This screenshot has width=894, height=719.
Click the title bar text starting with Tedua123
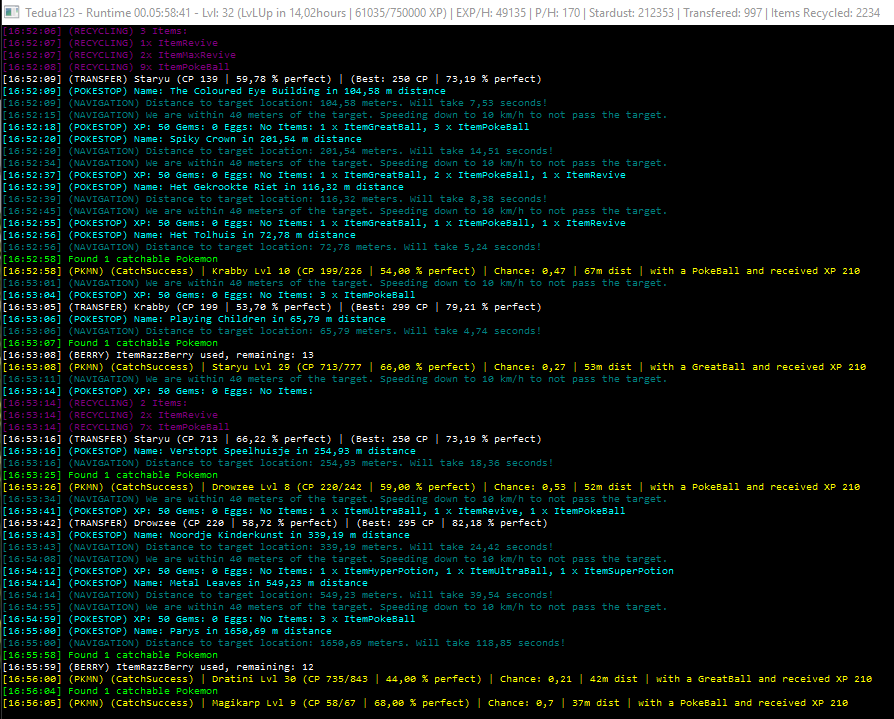pyautogui.click(x=452, y=13)
